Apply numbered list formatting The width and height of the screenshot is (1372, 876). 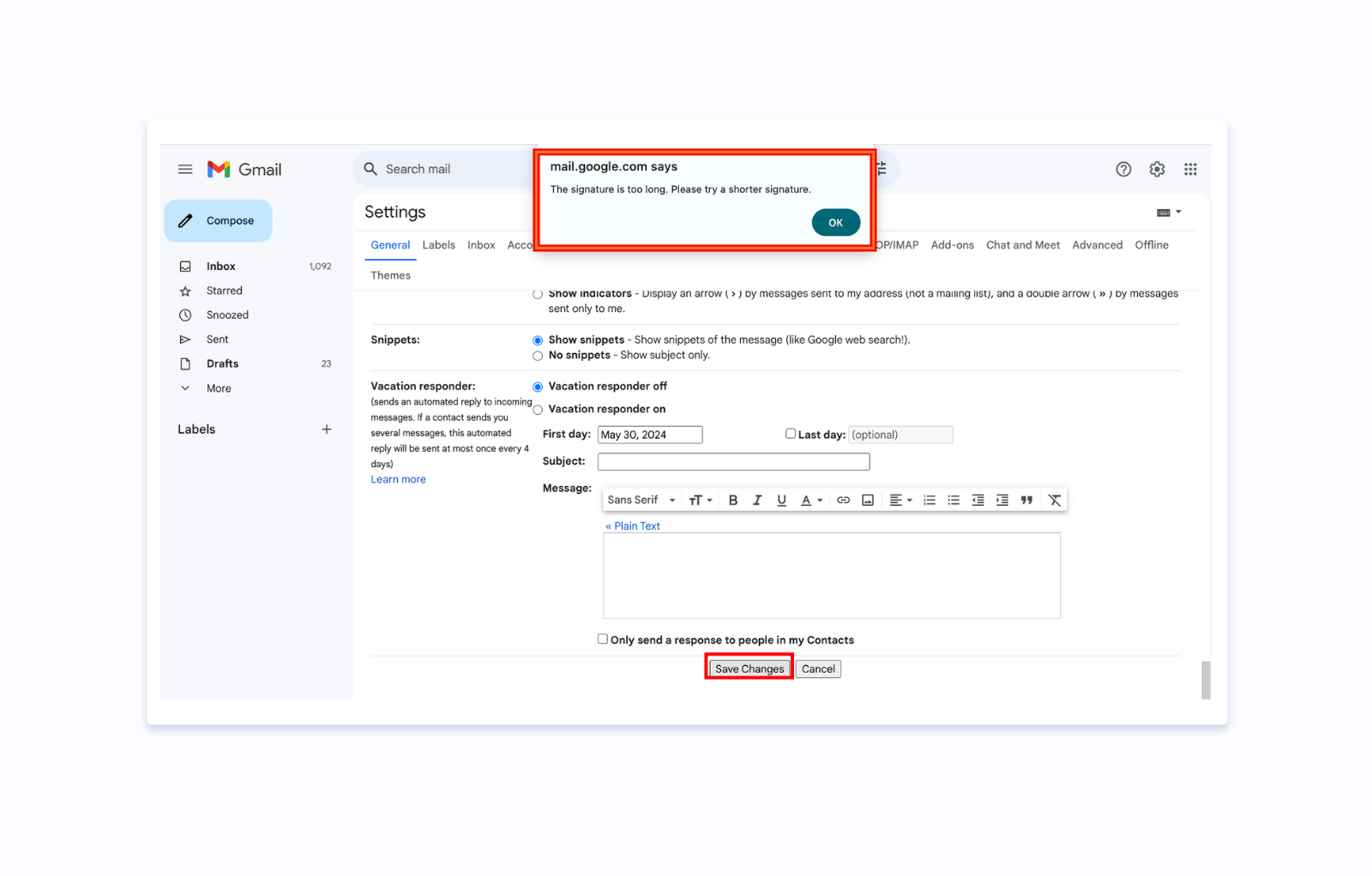tap(929, 501)
